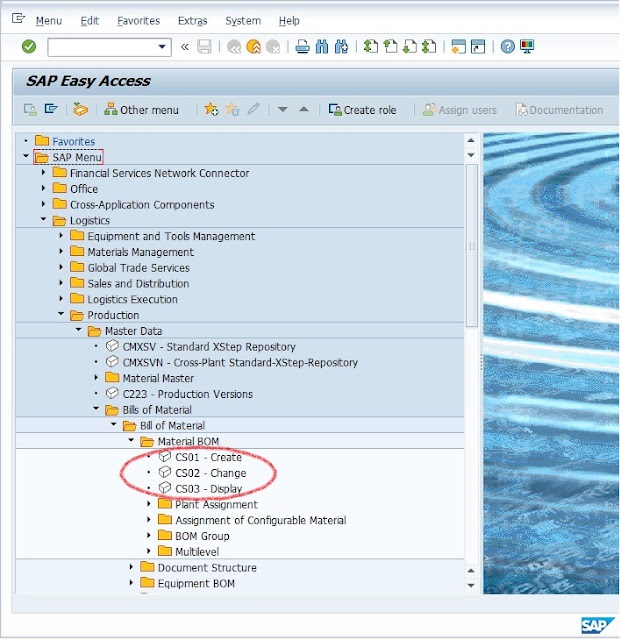Click the SAP Business Workplace icon

pyautogui.click(x=80, y=109)
